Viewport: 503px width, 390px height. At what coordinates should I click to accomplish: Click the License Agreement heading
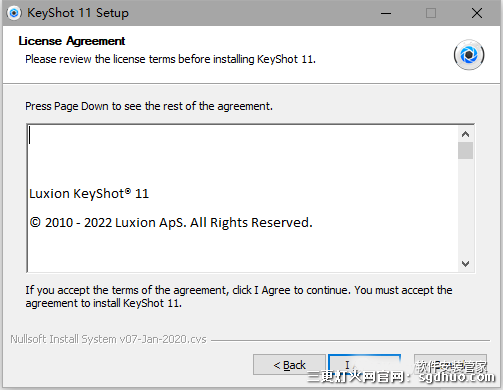72,41
